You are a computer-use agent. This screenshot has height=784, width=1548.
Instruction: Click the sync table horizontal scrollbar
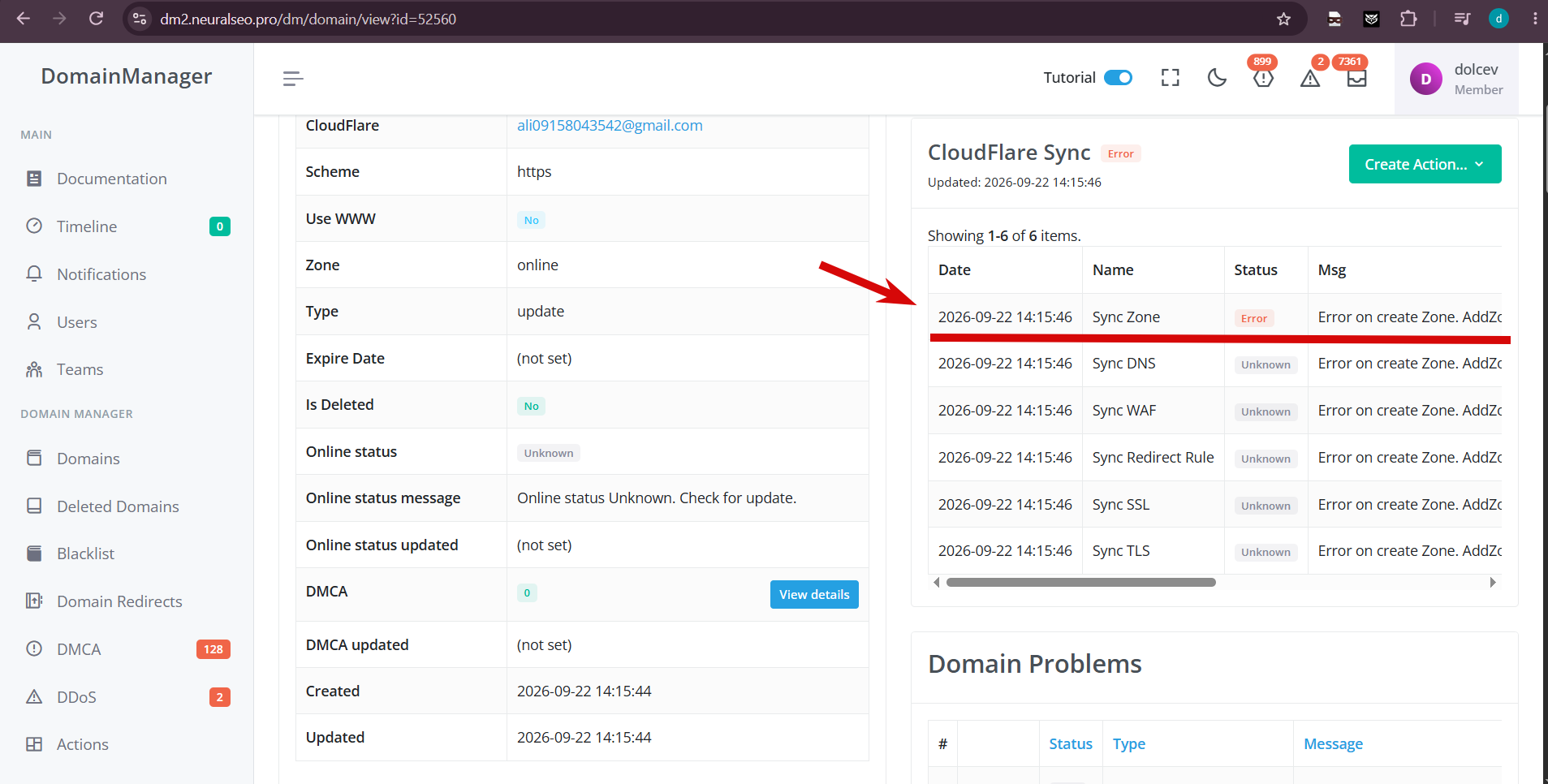[1080, 582]
